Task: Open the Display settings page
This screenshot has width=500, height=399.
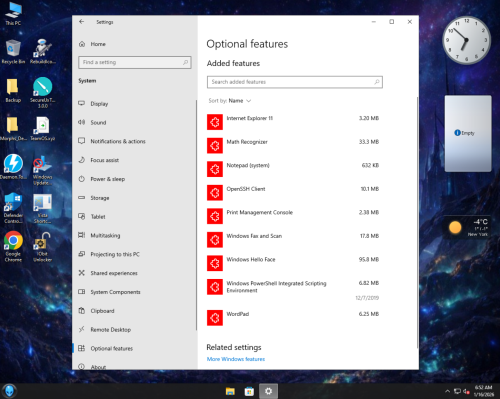Action: click(99, 104)
